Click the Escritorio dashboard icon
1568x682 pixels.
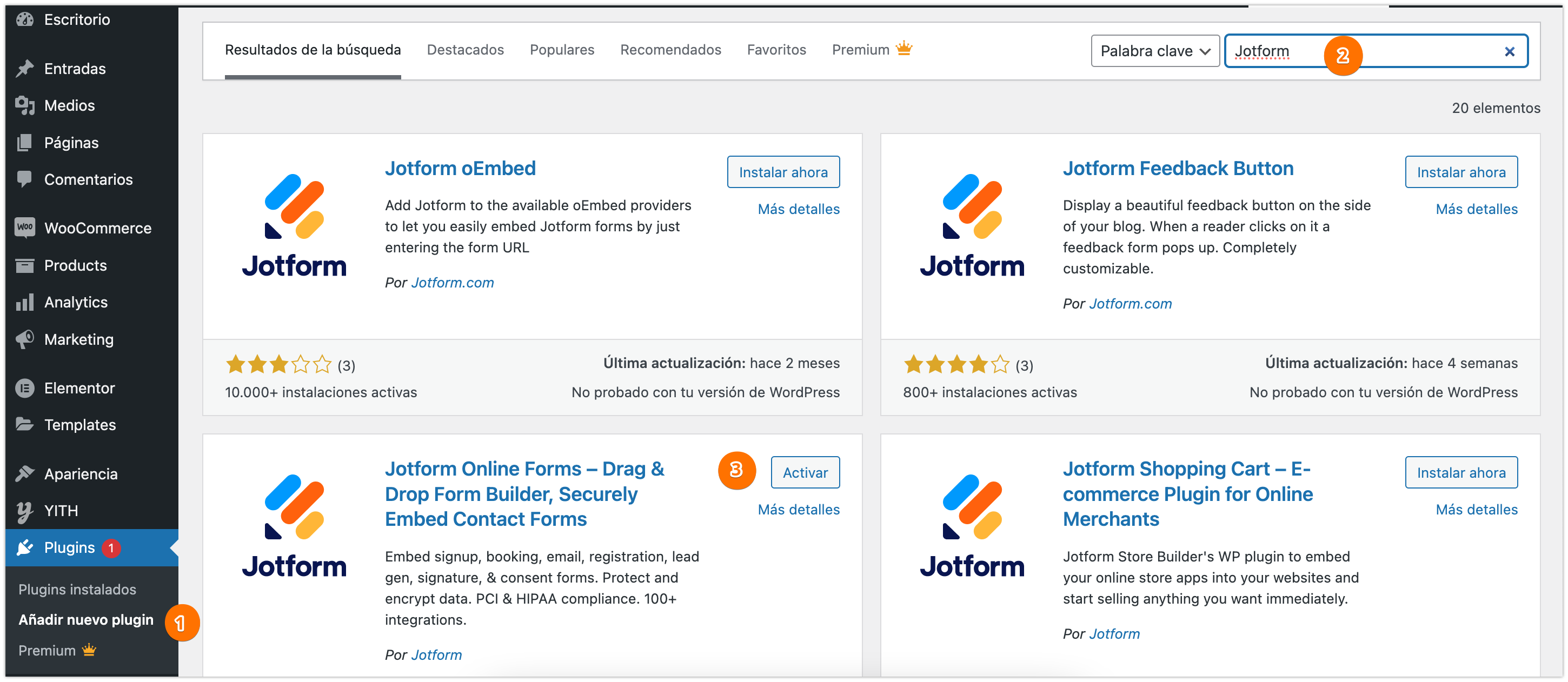coord(25,19)
